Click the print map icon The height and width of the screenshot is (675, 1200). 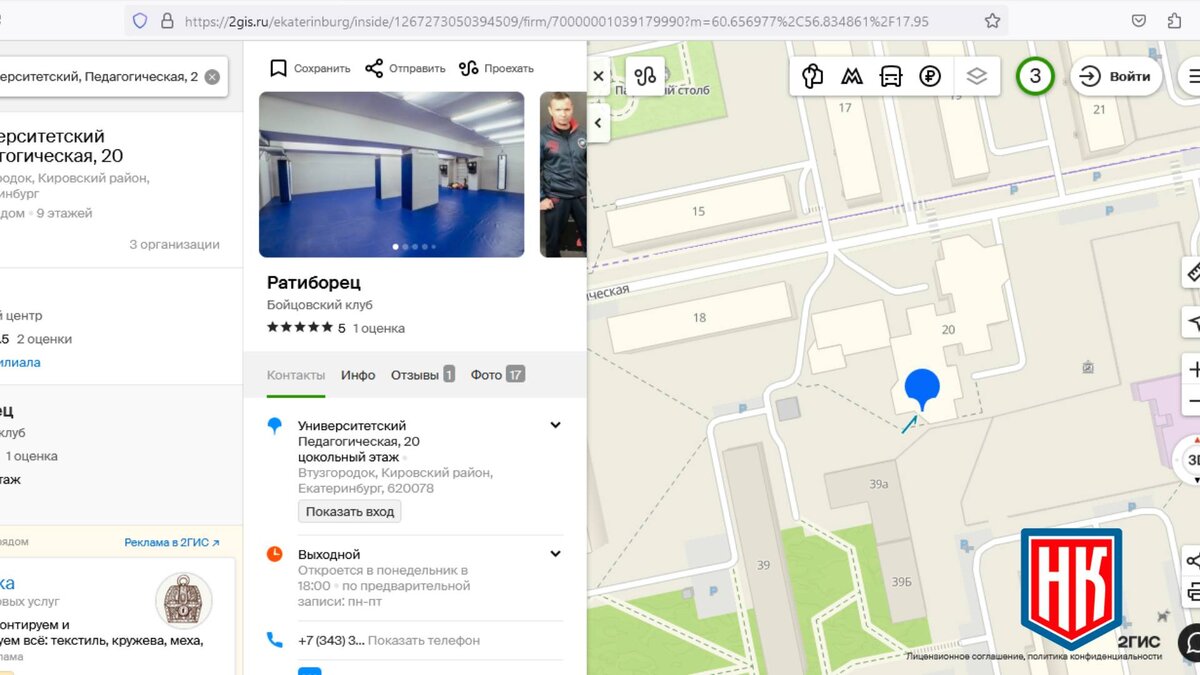click(1192, 593)
